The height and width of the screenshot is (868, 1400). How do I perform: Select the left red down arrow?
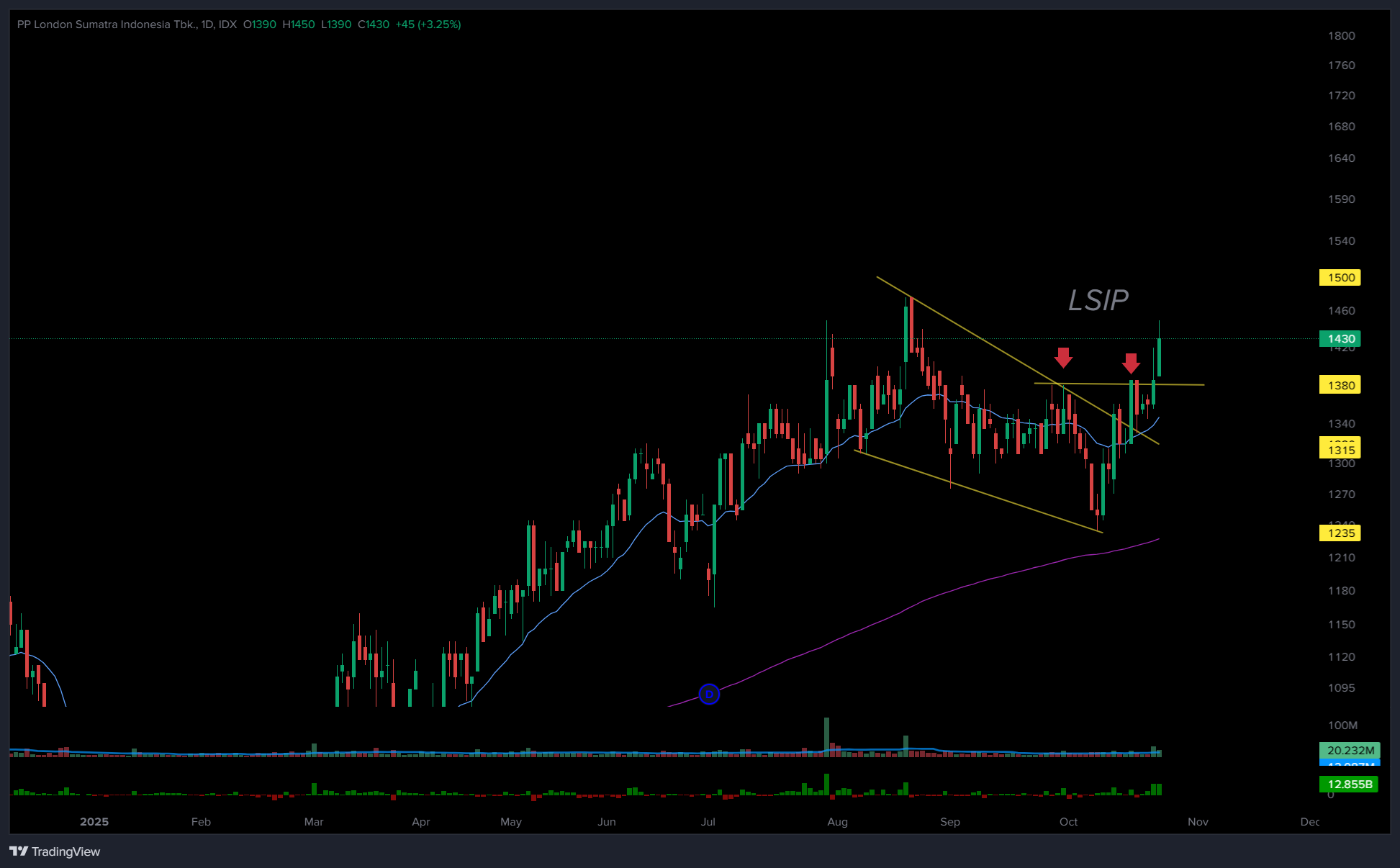1063,356
